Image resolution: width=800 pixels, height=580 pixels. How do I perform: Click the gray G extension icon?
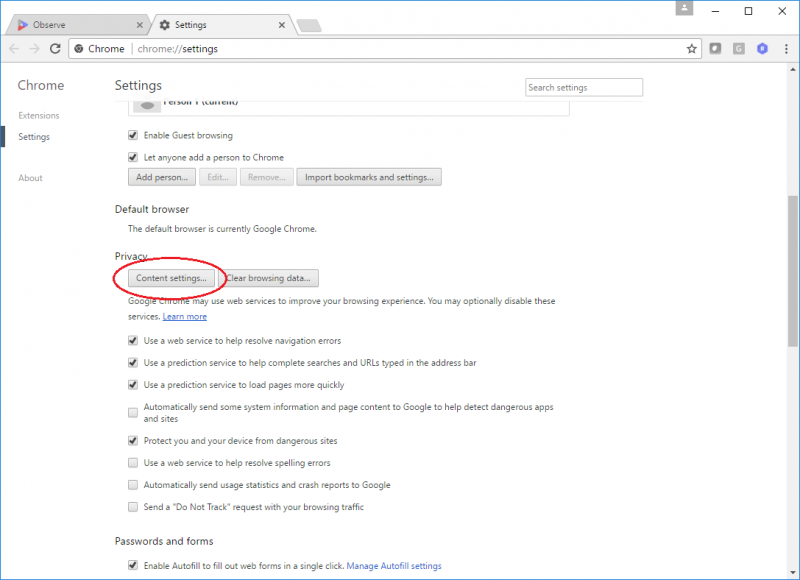739,49
